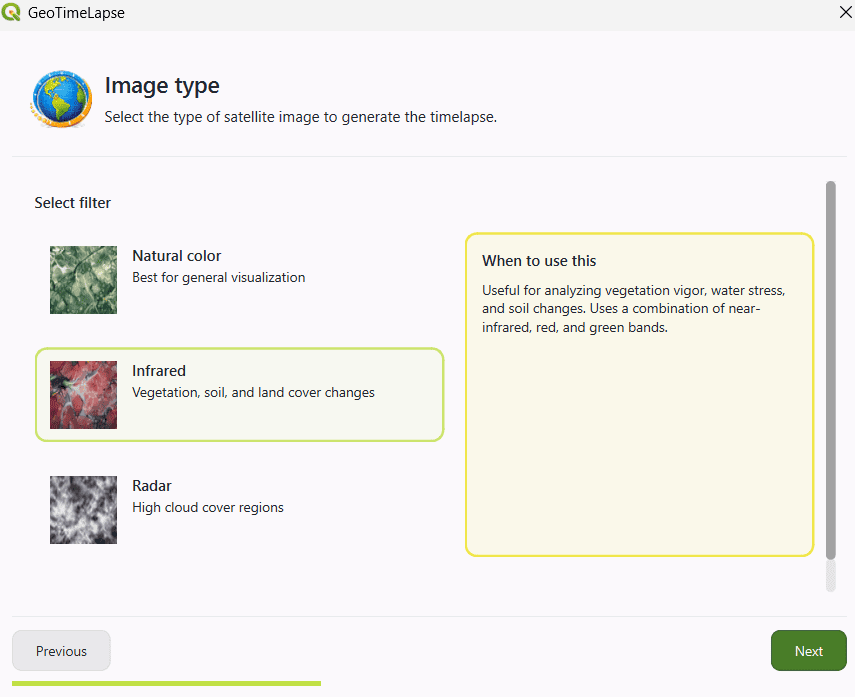
Task: Click the GeoTimeLapse globe icon
Action: (61, 99)
